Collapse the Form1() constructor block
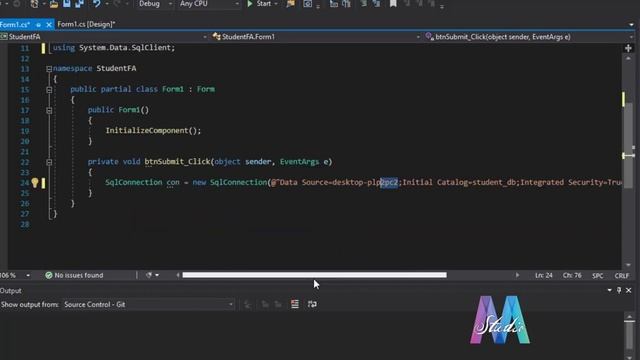 pos(49,110)
